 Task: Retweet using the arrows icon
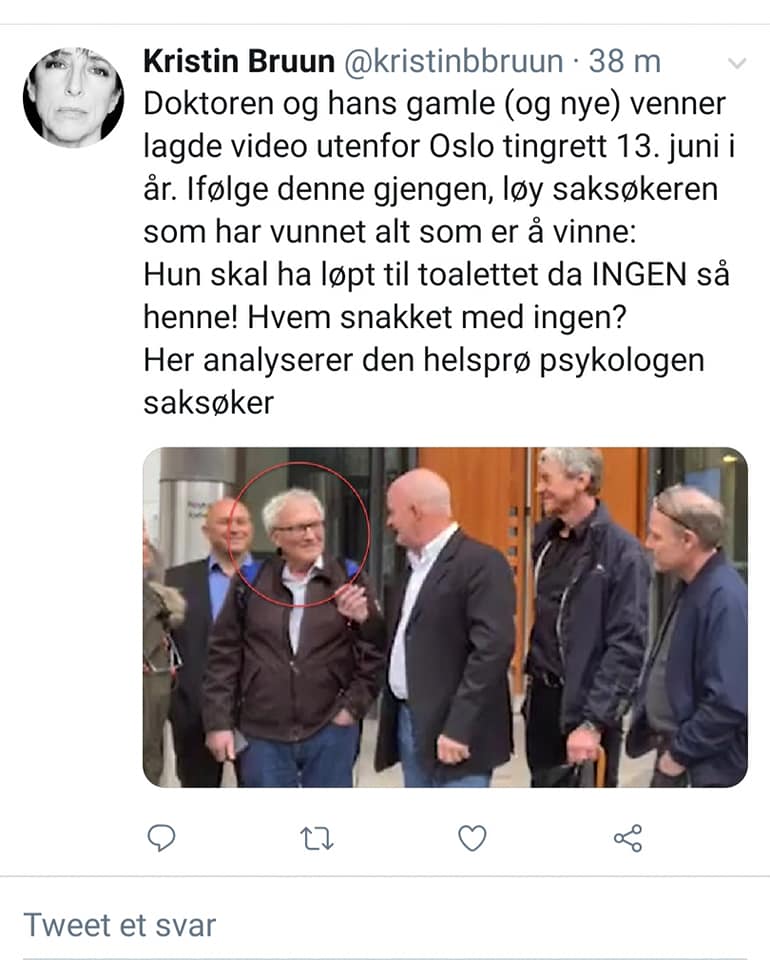pos(316,839)
